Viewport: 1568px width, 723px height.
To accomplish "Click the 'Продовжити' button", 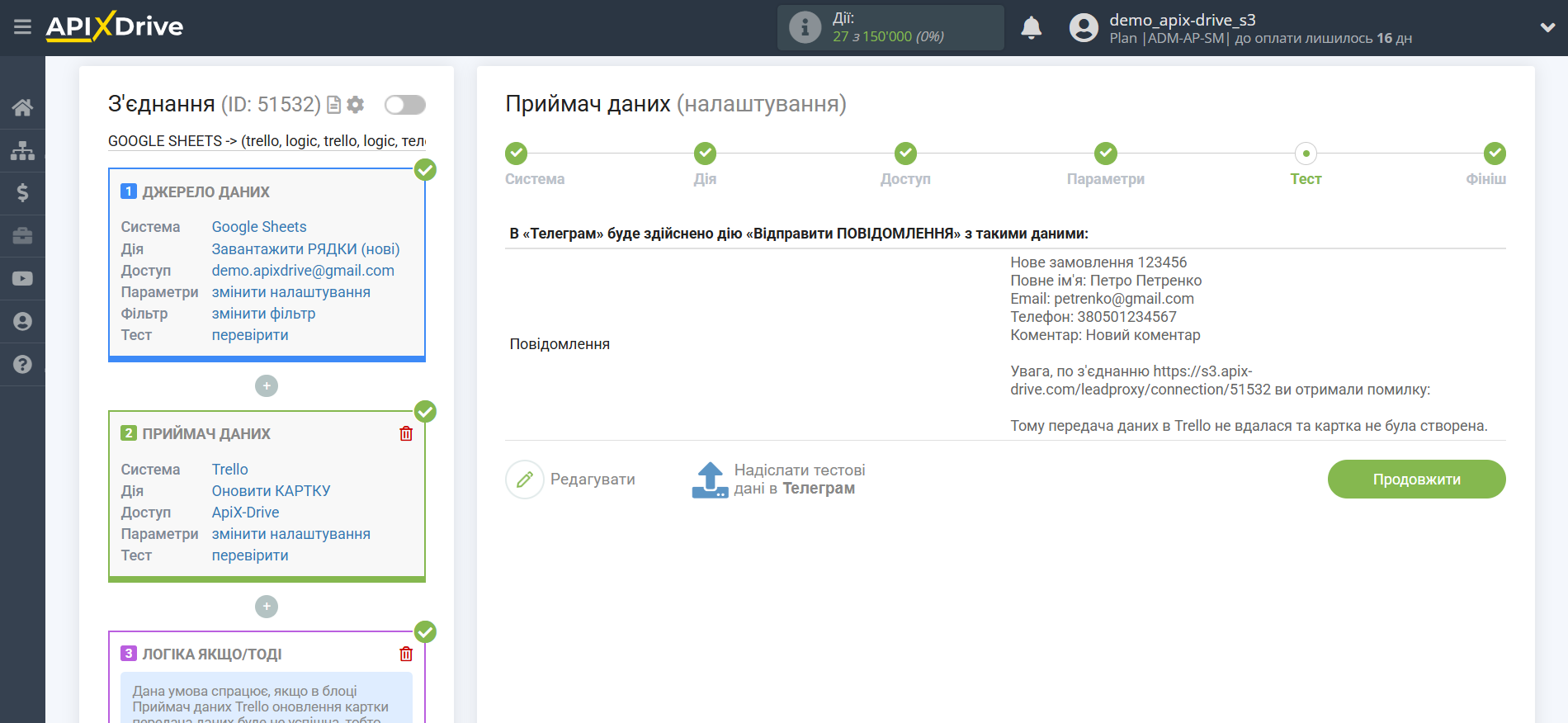I will click(x=1416, y=480).
